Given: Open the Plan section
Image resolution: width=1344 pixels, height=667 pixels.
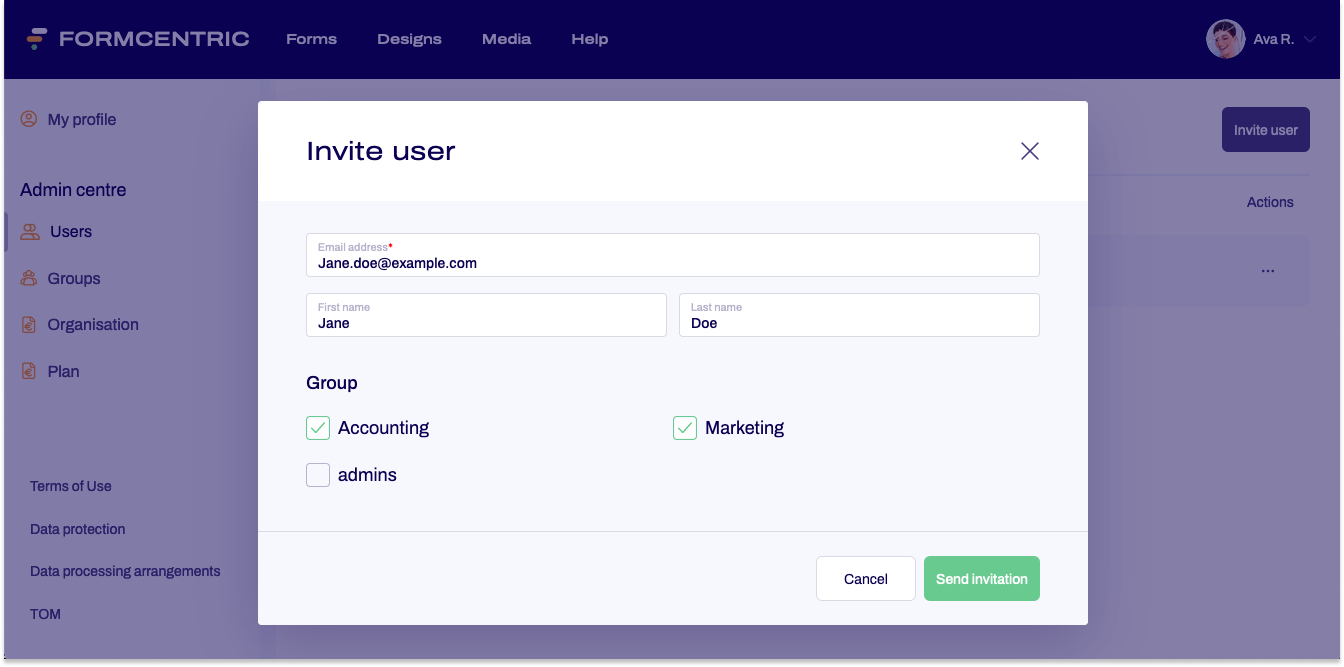Looking at the screenshot, I should pyautogui.click(x=64, y=370).
